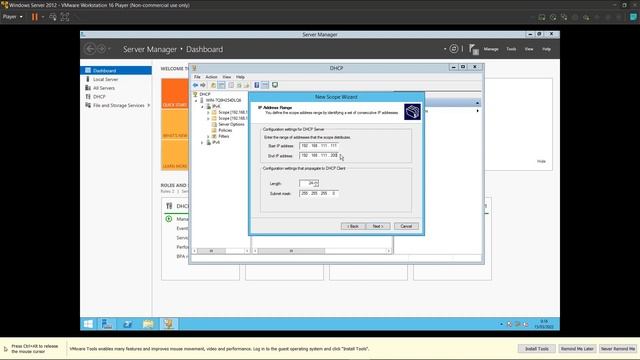Expand the Filters node
Viewport: 640px width, 360px height.
click(x=208, y=136)
